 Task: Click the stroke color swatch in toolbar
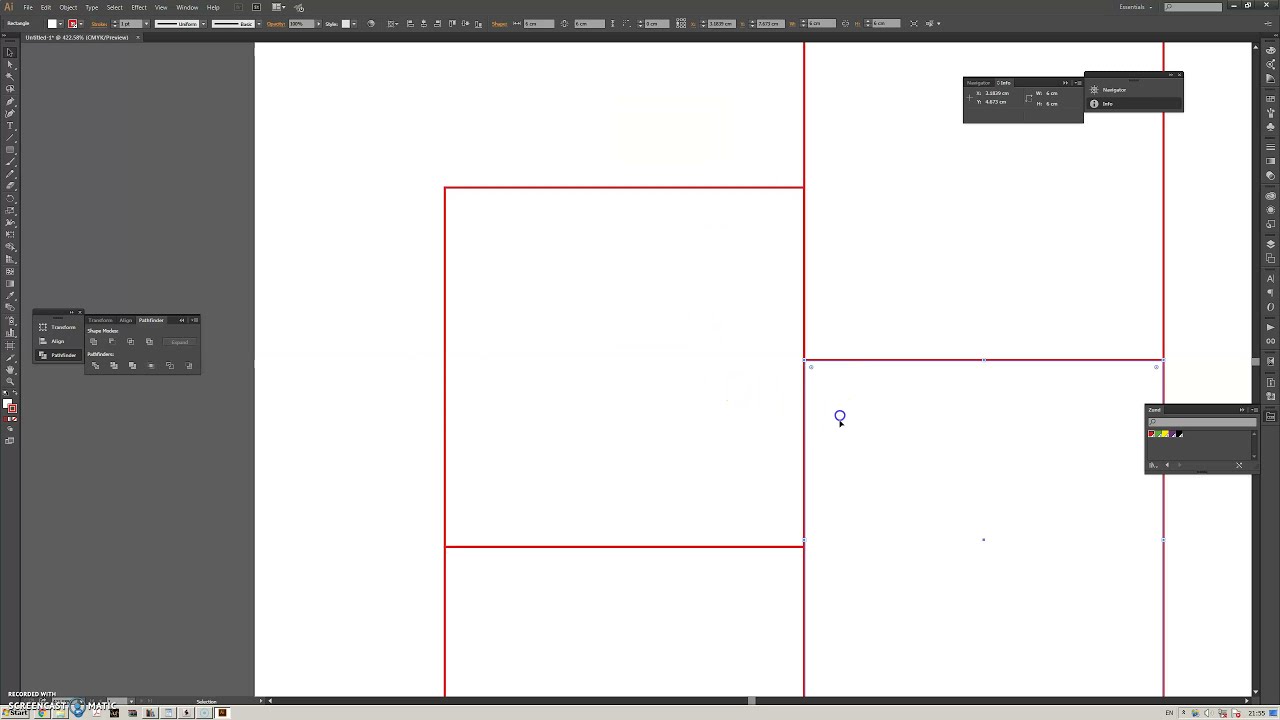12,408
